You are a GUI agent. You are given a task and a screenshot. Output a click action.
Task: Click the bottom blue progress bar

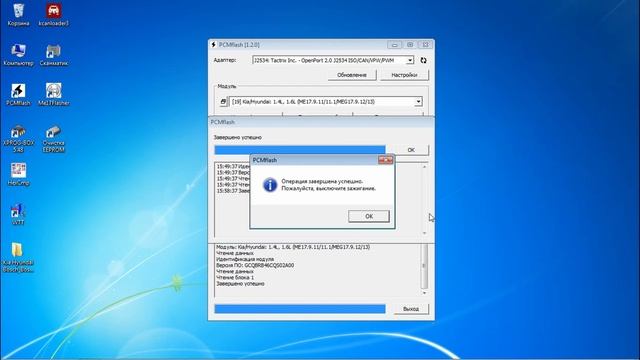[x=300, y=309]
